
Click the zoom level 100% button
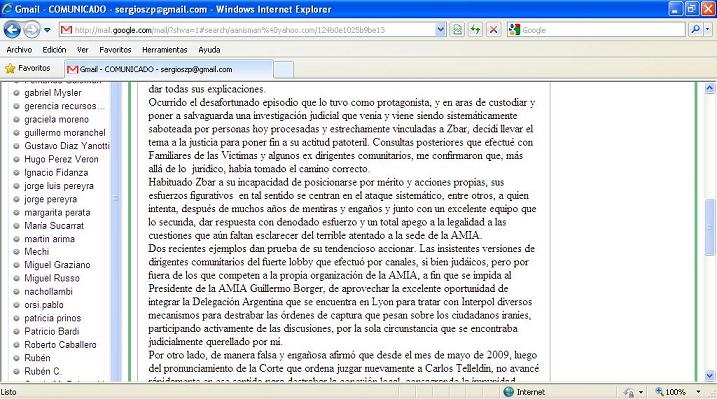tap(671, 392)
